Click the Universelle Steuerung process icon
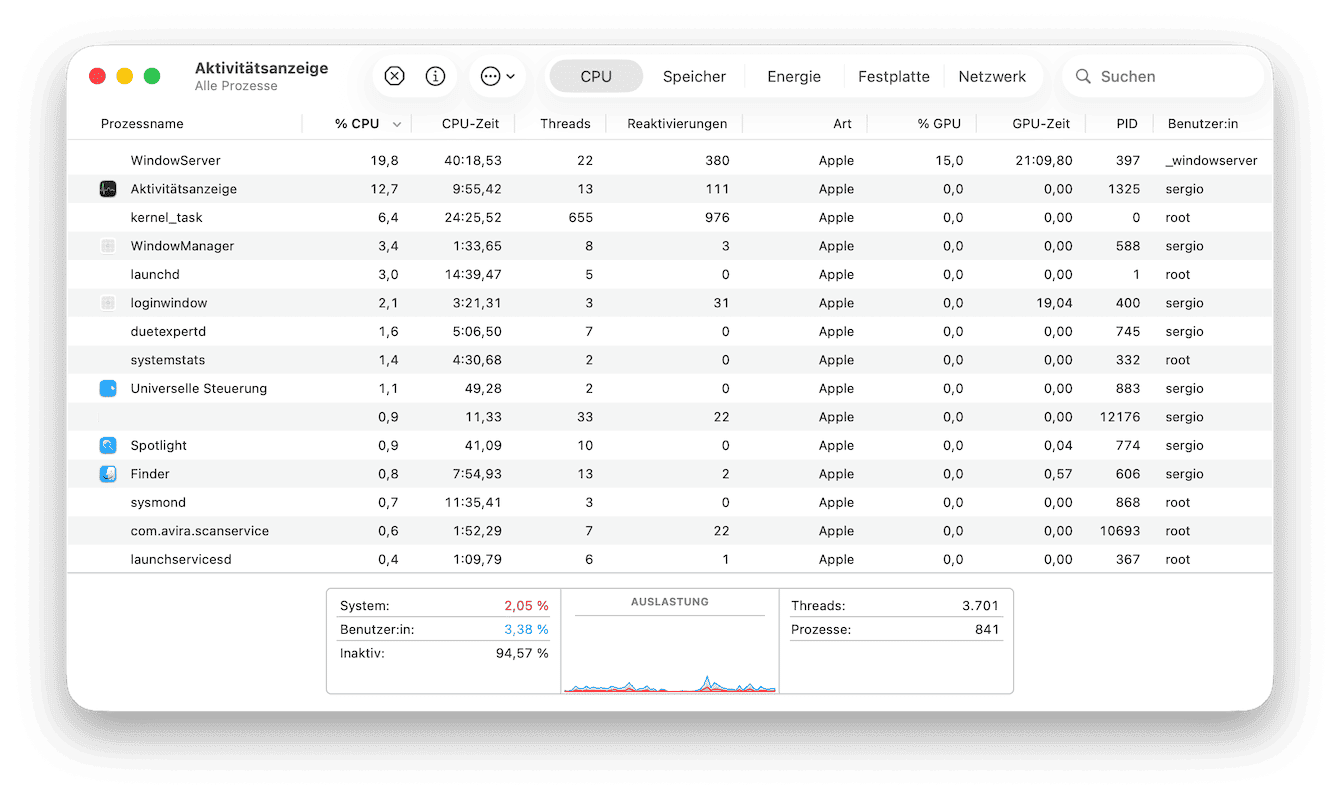Screen dimensions: 1340x799 point(108,388)
